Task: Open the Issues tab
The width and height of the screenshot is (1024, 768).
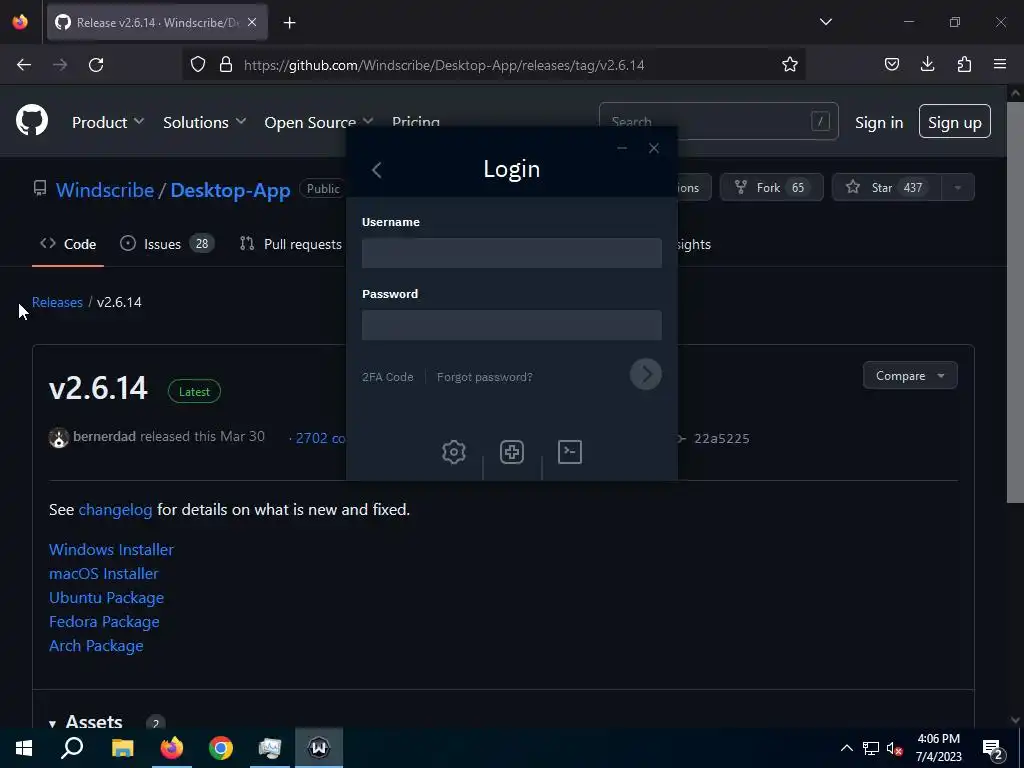Action: (x=167, y=244)
